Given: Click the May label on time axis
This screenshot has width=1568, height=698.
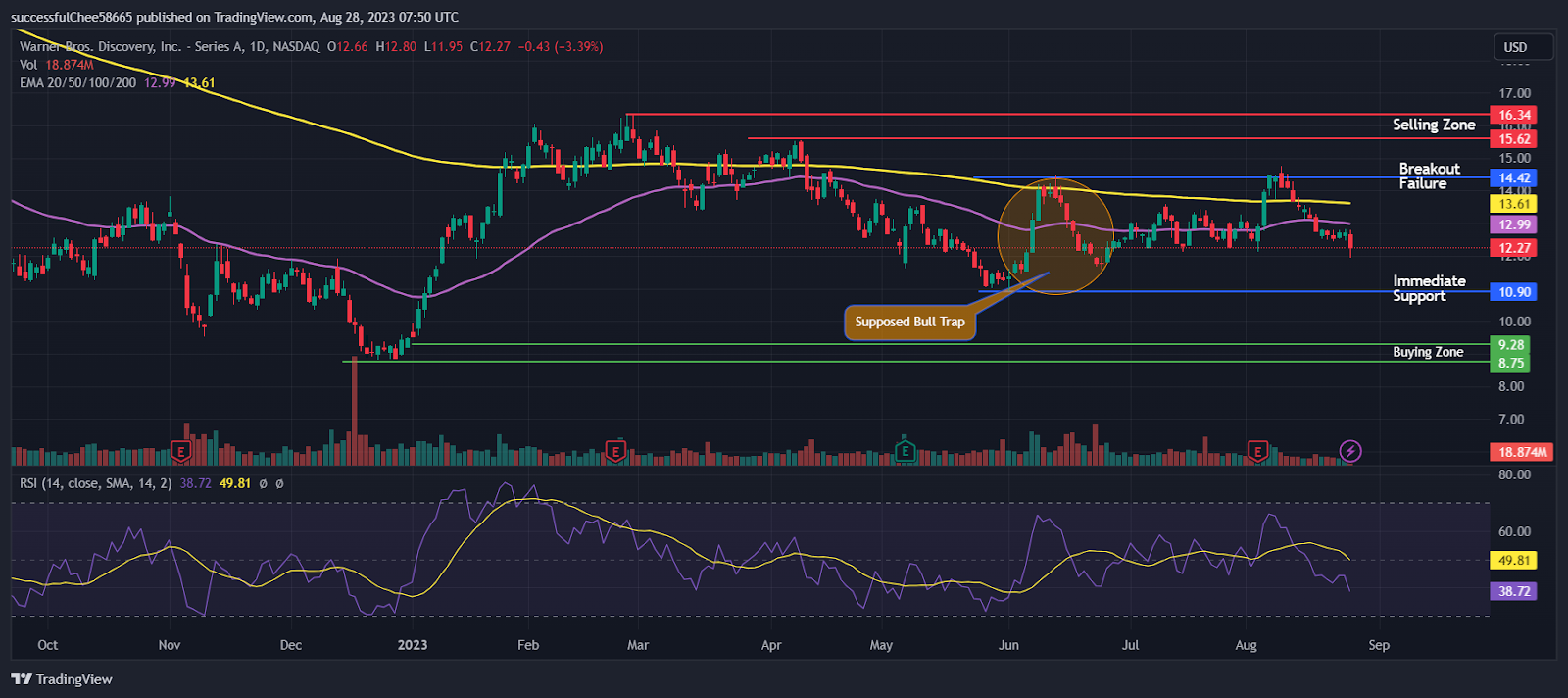Looking at the screenshot, I should click(x=881, y=645).
